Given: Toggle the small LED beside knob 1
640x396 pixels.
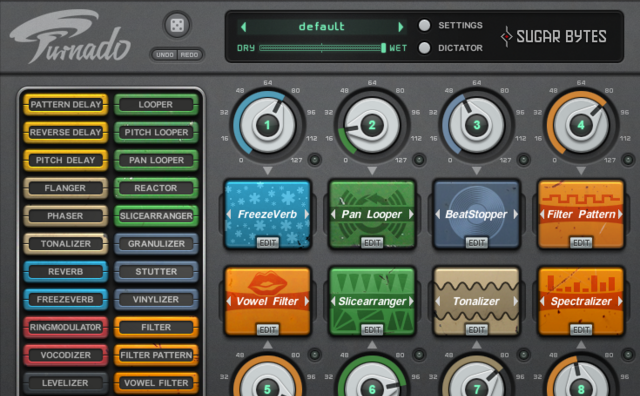Looking at the screenshot, I should 315,160.
